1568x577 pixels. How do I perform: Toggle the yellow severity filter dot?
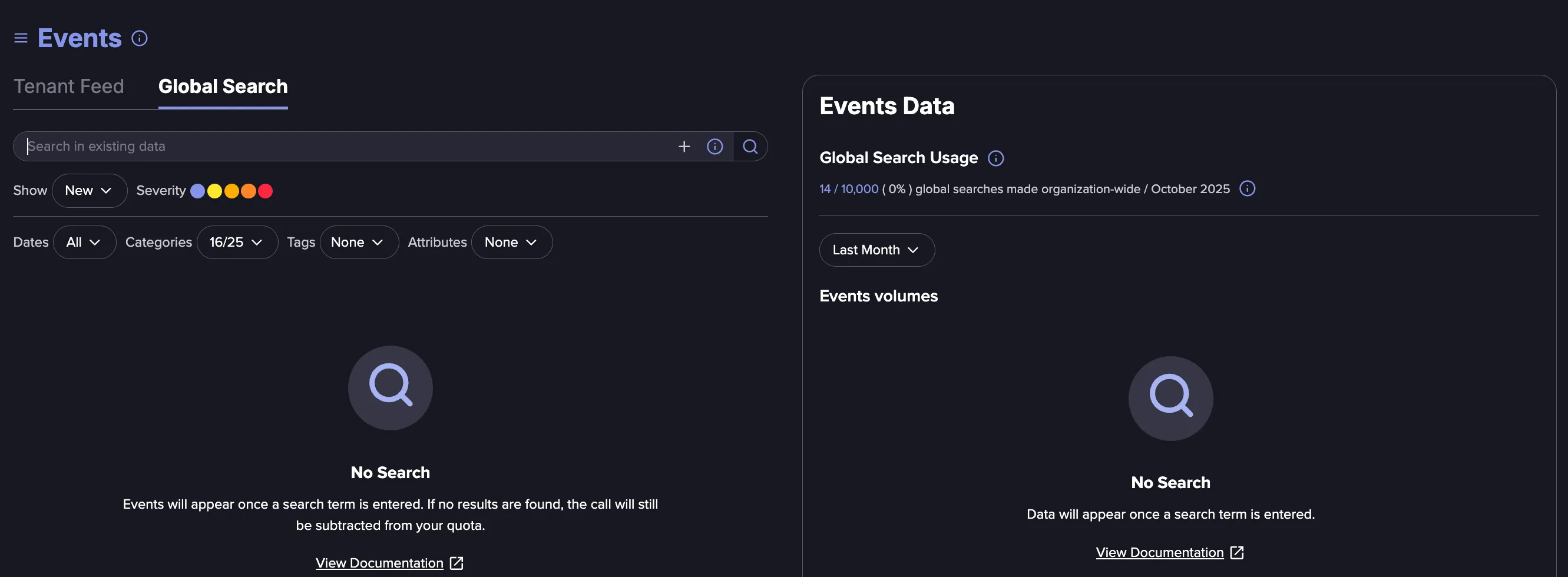click(214, 191)
